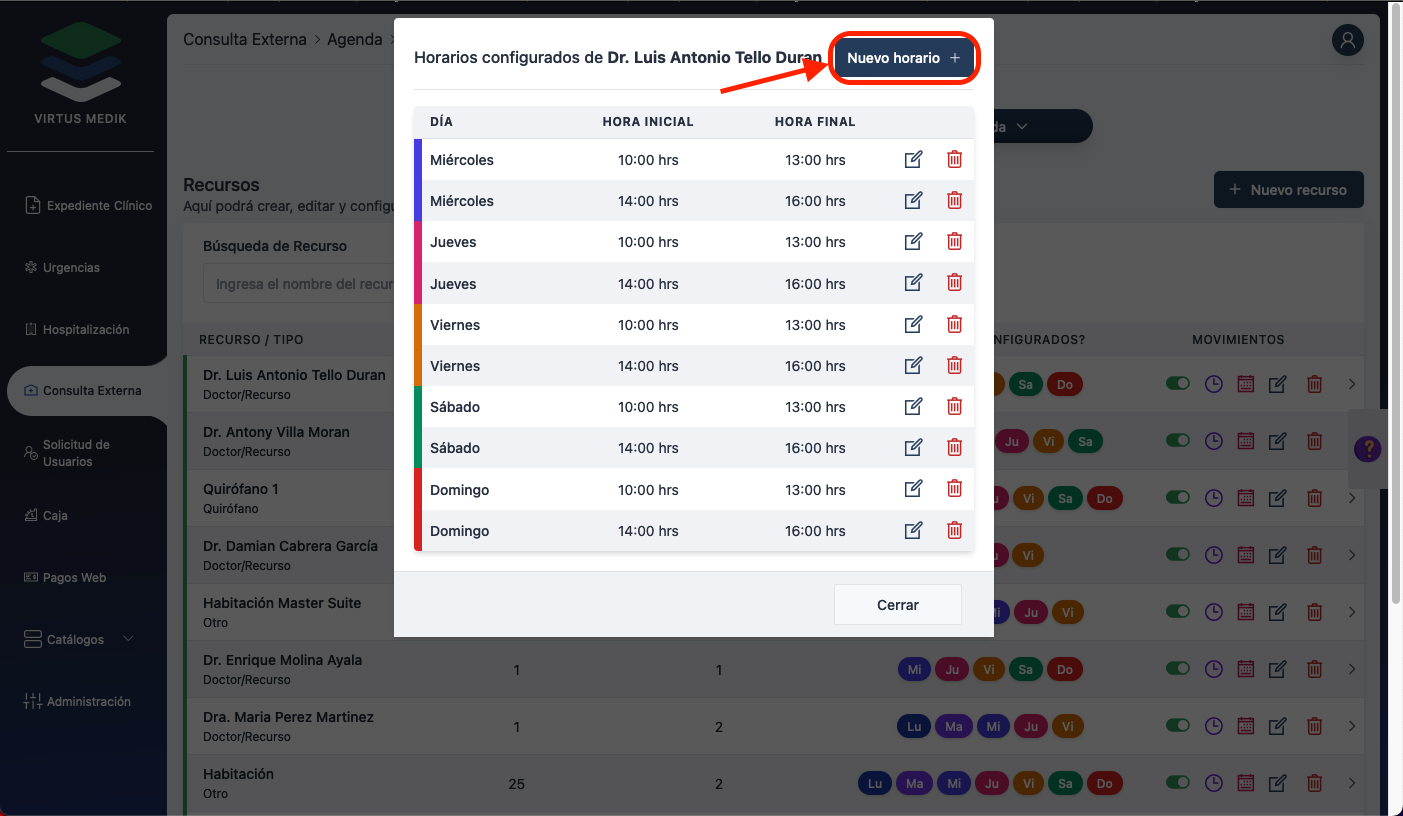Expand row chevron for the Habitación resource
Screen dimensions: 1403x816
pyautogui.click(x=1352, y=783)
